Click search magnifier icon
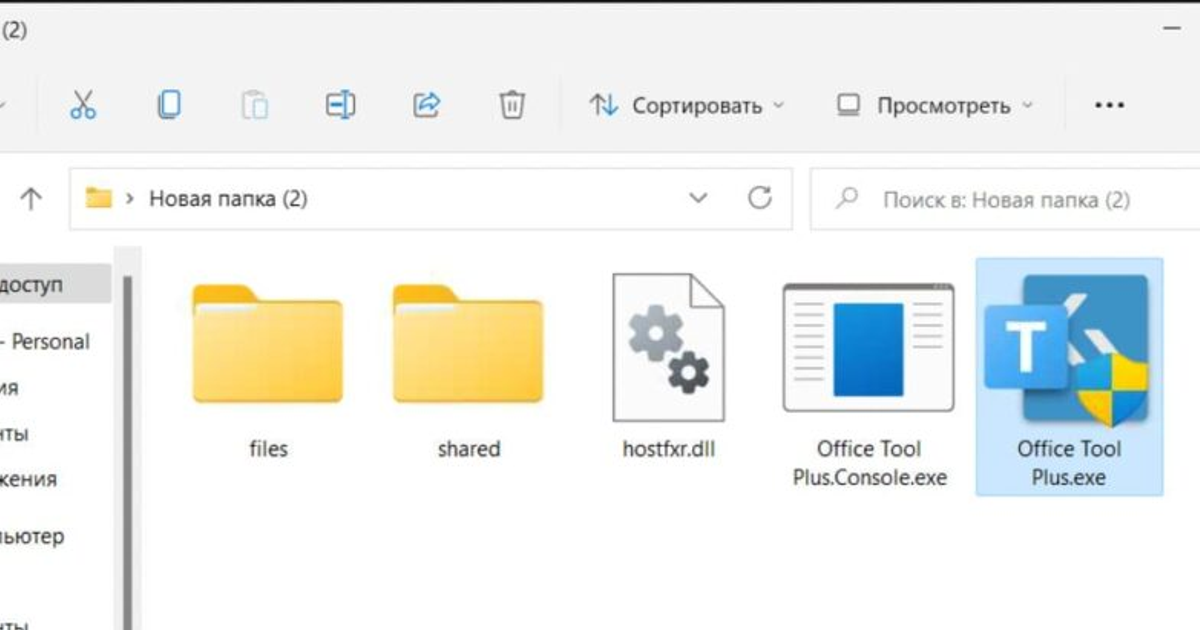This screenshot has width=1200, height=630. (847, 198)
